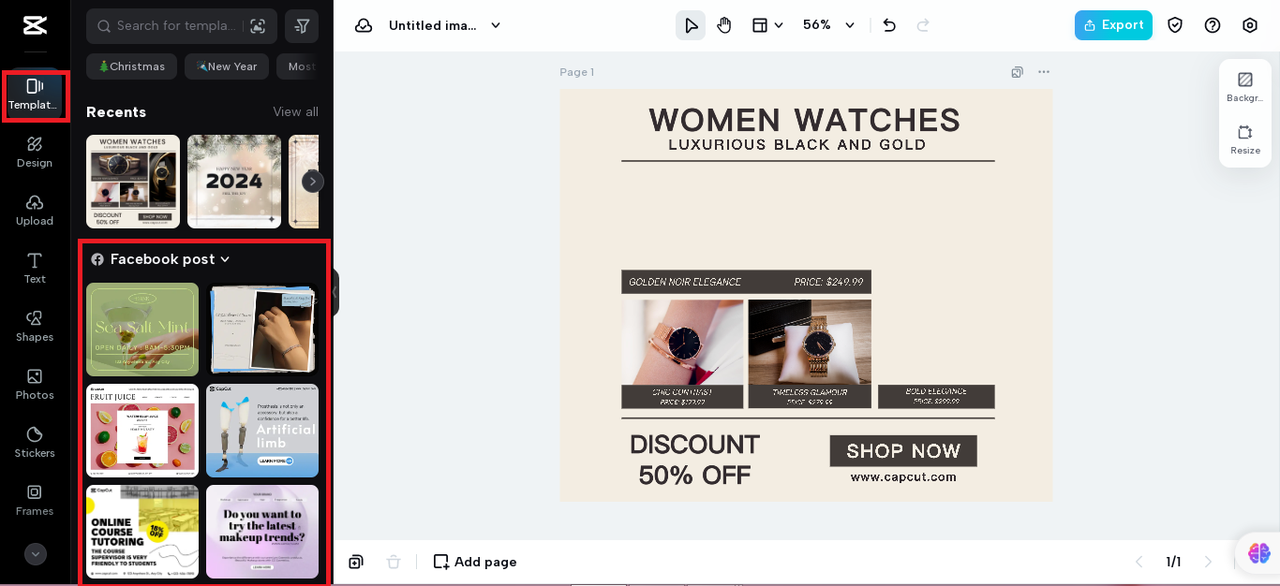Choose the makeup trends template
1280x586 pixels.
(x=262, y=531)
